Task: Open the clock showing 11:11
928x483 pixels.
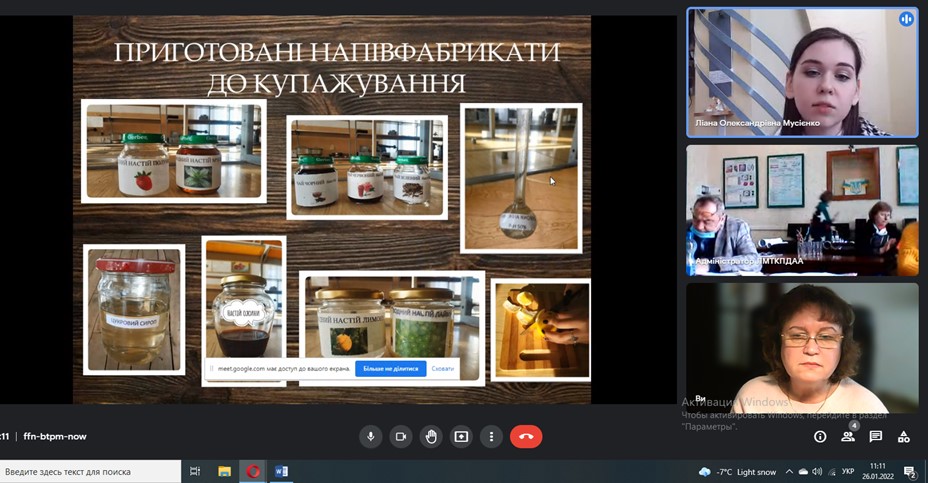Action: tap(878, 471)
